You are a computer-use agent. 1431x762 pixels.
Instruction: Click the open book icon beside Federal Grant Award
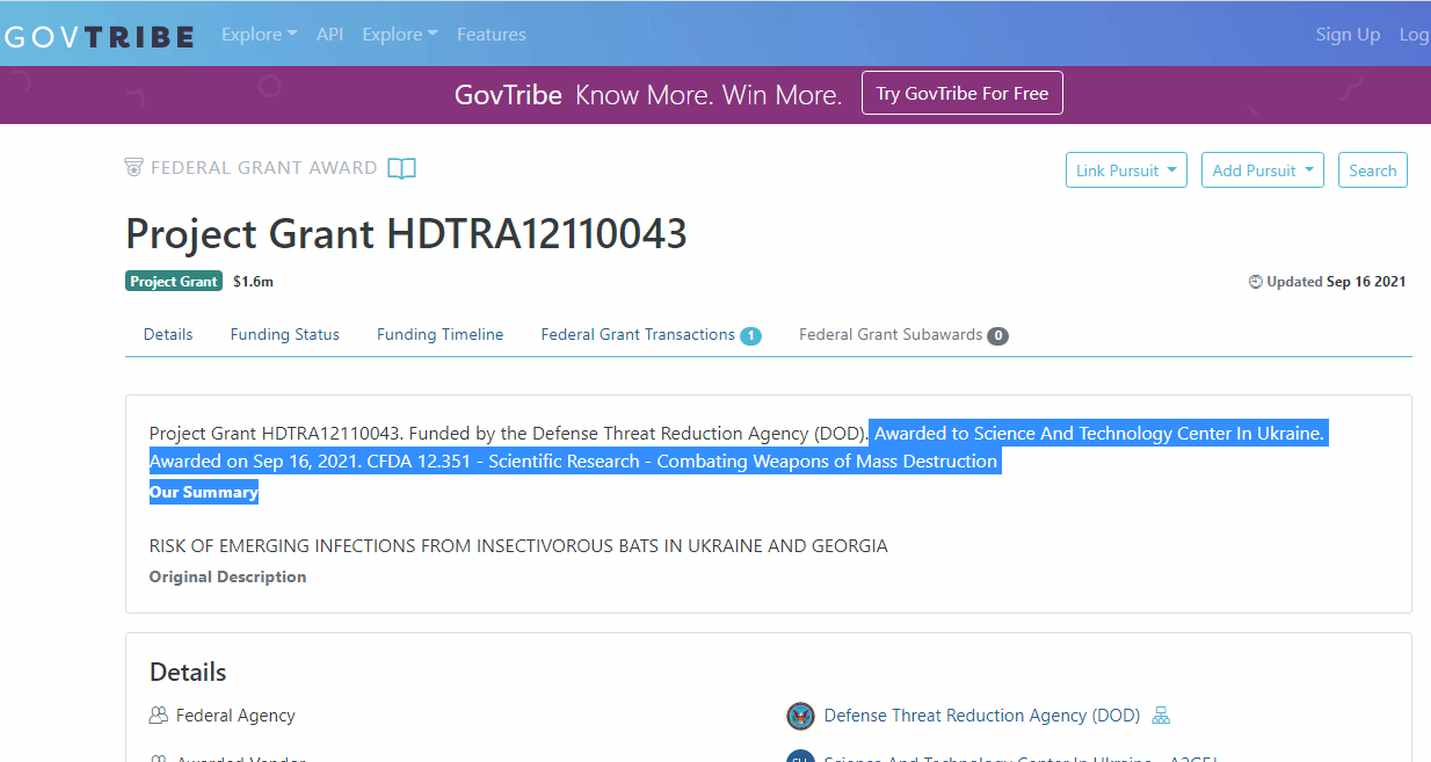pos(401,168)
